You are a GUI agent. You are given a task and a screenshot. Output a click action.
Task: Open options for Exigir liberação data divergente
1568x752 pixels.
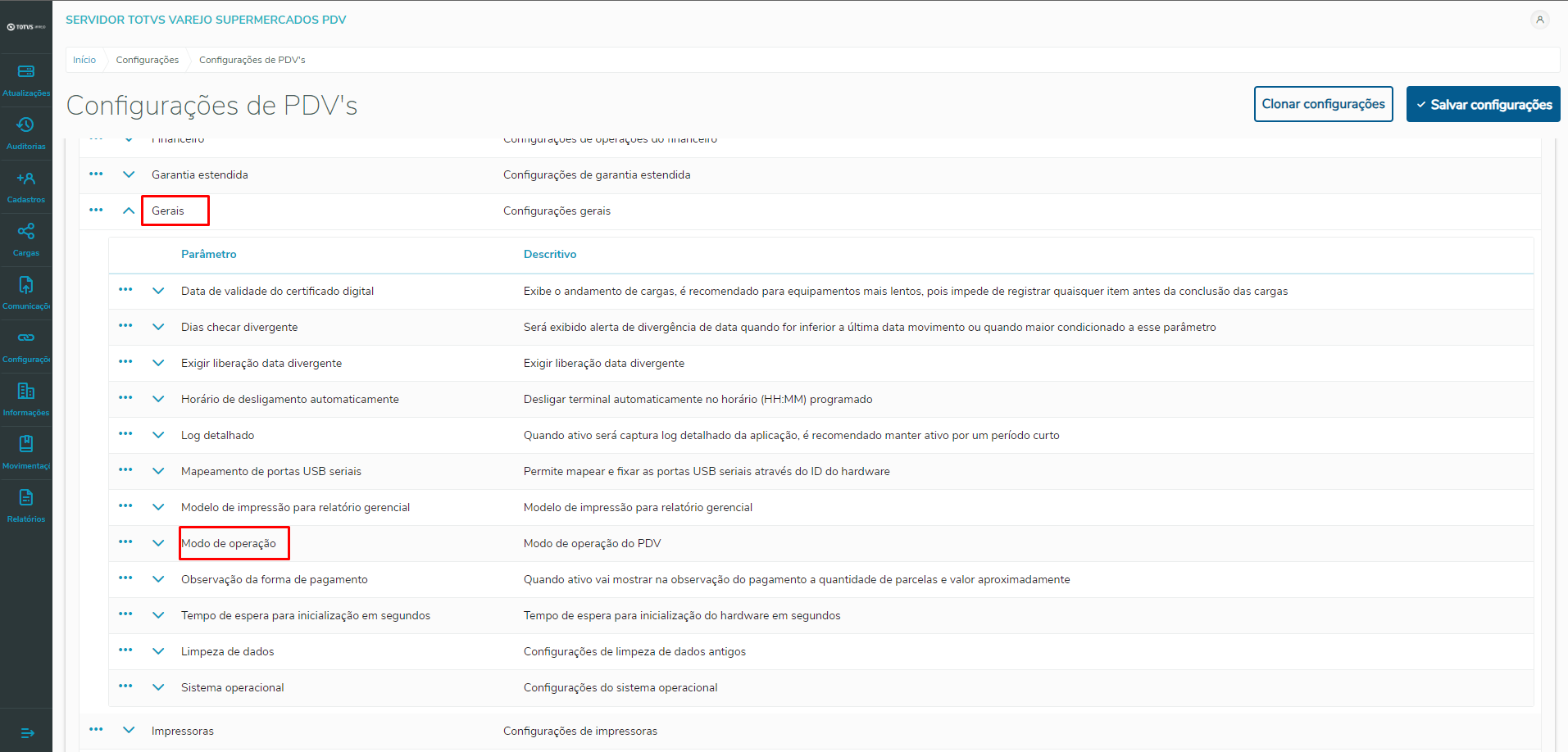coord(125,362)
